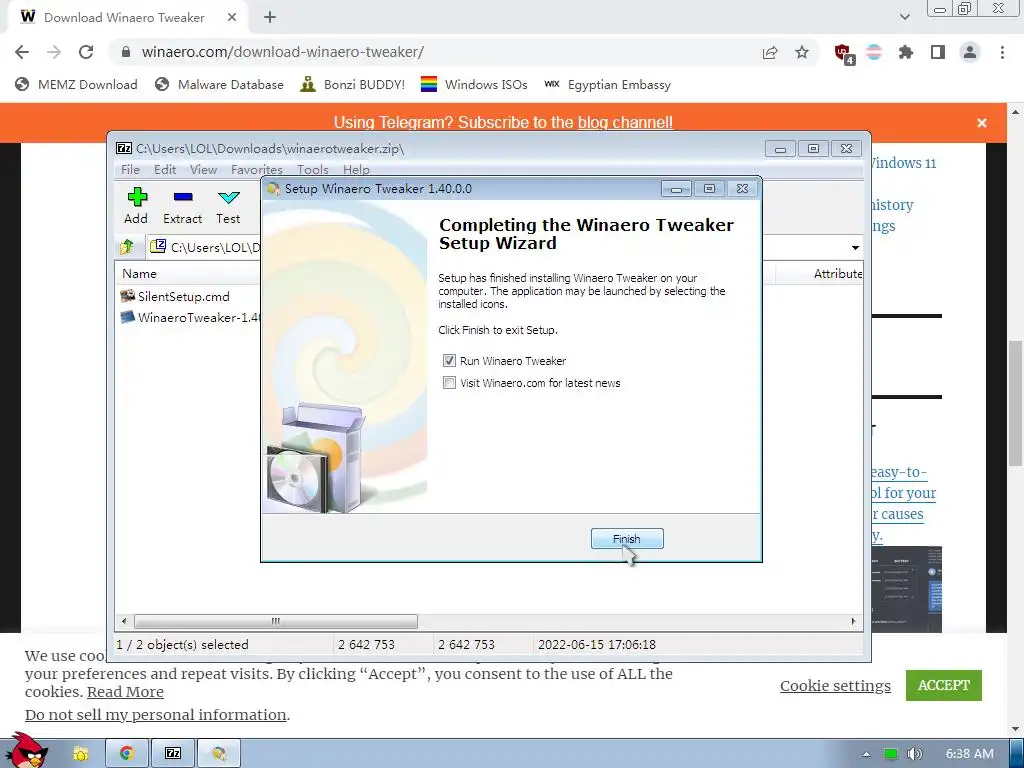
Task: Close the Download Winaero Tweaker tab
Action: click(x=232, y=18)
